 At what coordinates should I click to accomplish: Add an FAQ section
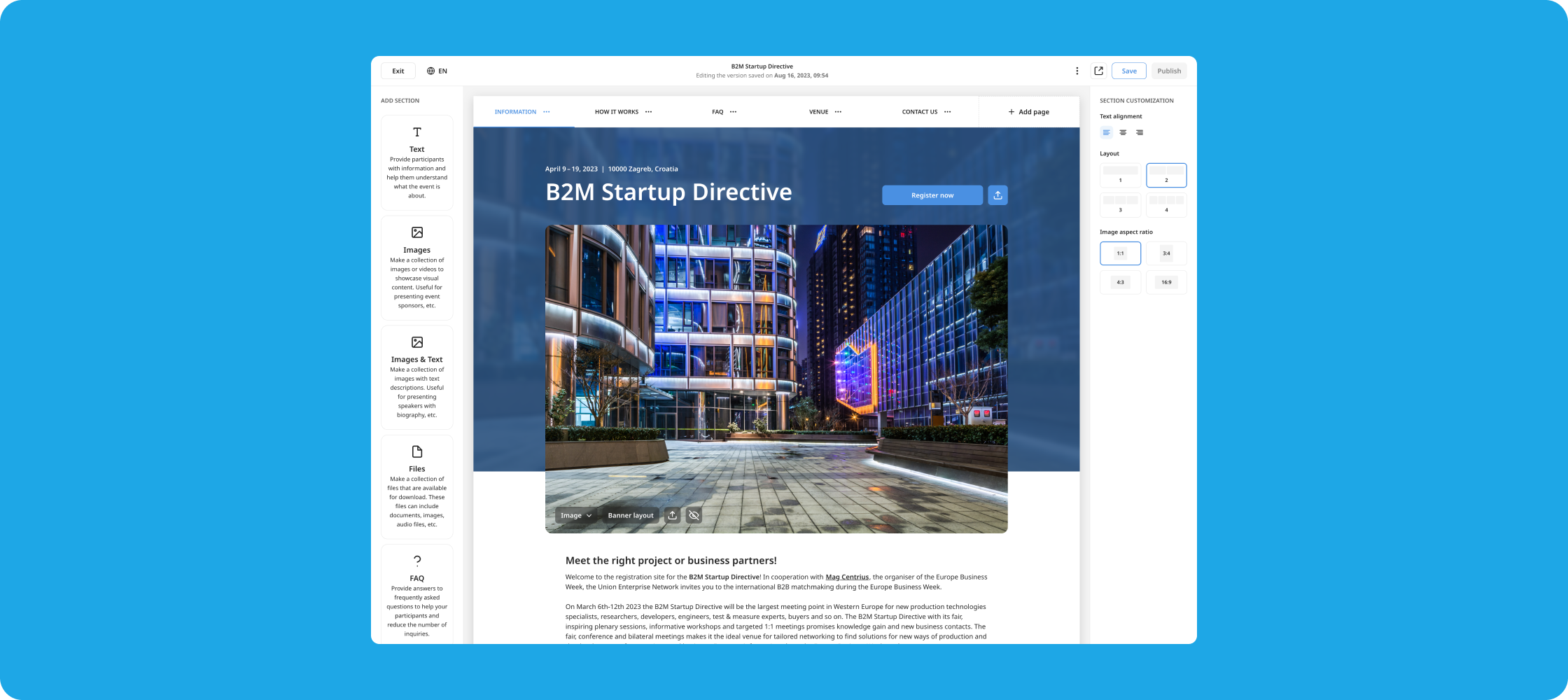point(416,594)
